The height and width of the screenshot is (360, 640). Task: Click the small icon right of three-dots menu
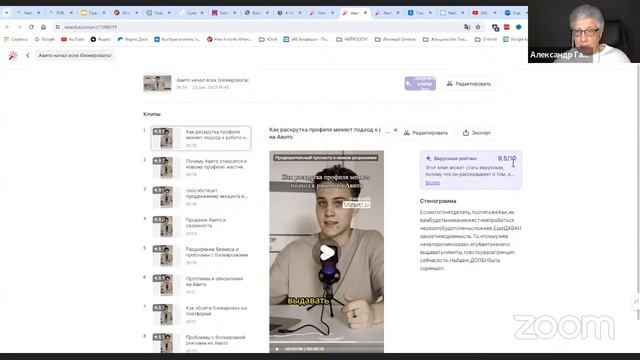tap(395, 130)
